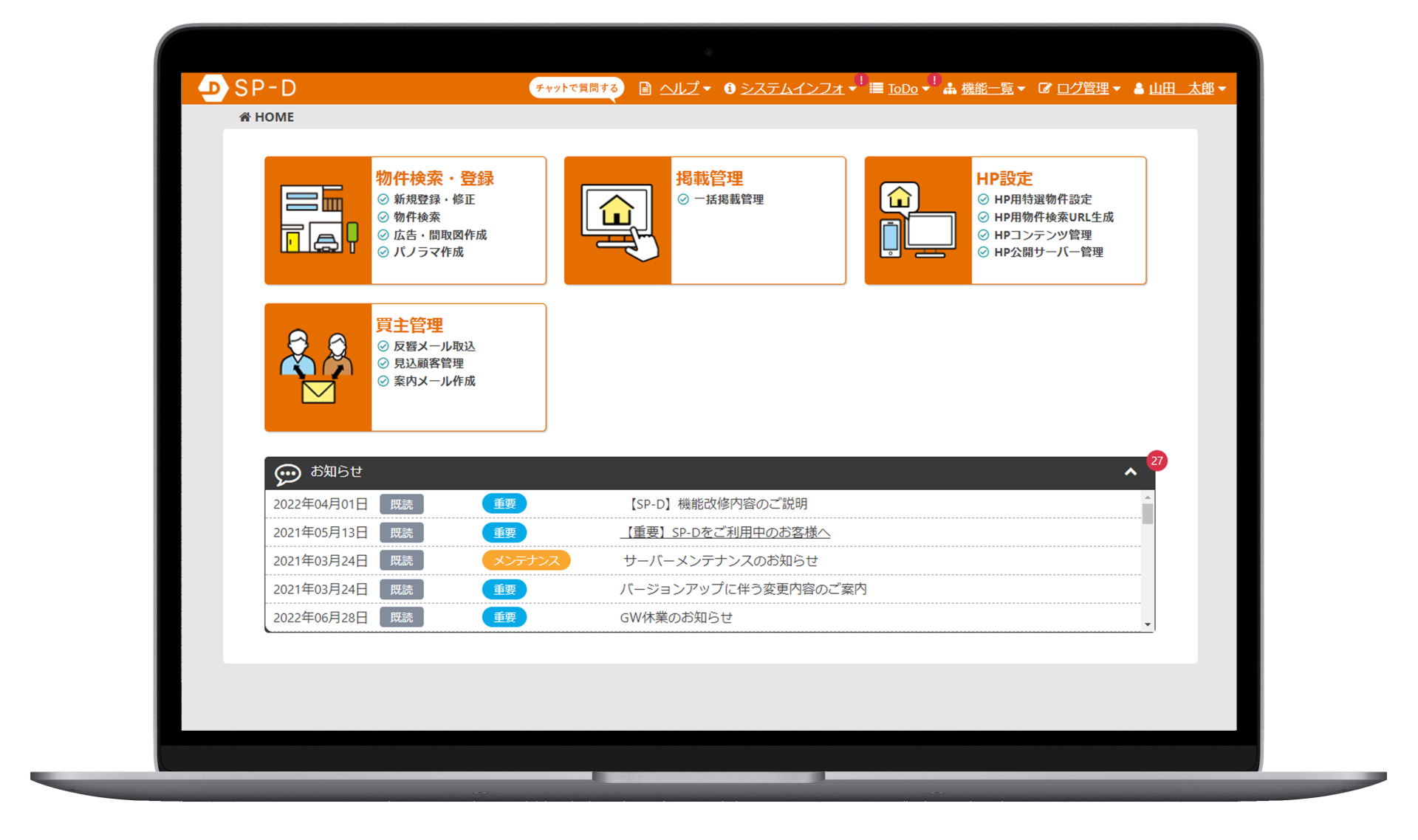The width and height of the screenshot is (1418, 840).
Task: Click the check icon beside パノラマ作成
Action: (383, 252)
